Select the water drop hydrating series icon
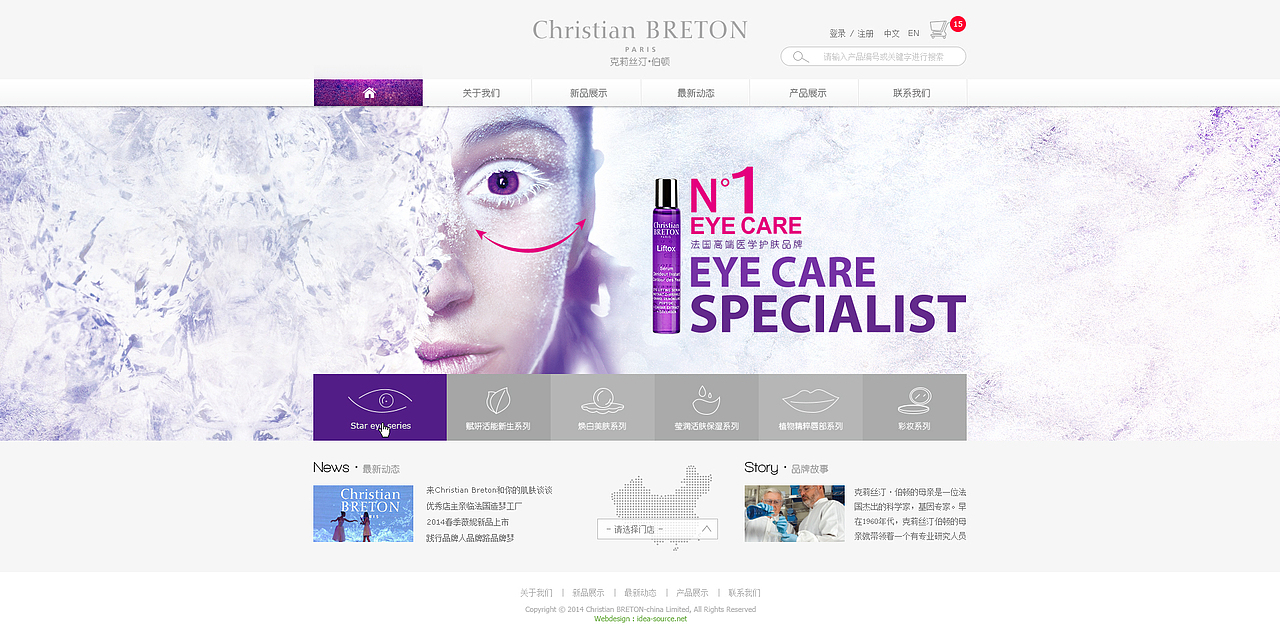 click(706, 400)
